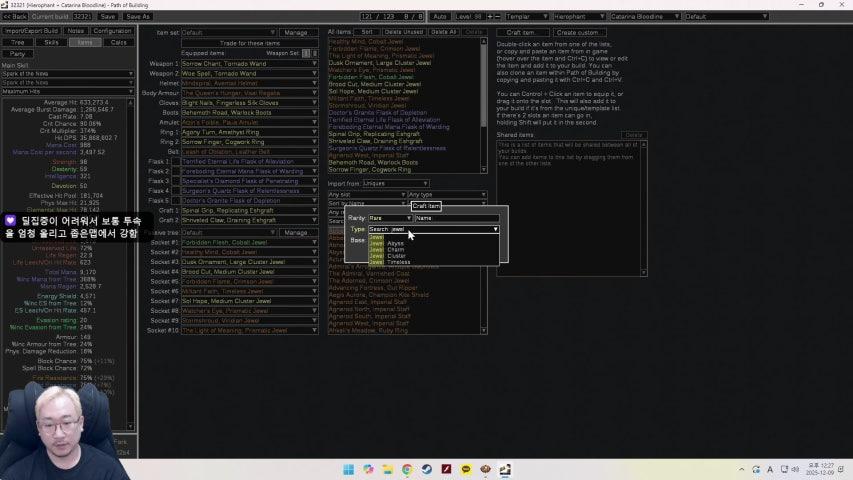Open the Copilot taskbar icon
Screen dimensions: 853x480
pos(368,469)
